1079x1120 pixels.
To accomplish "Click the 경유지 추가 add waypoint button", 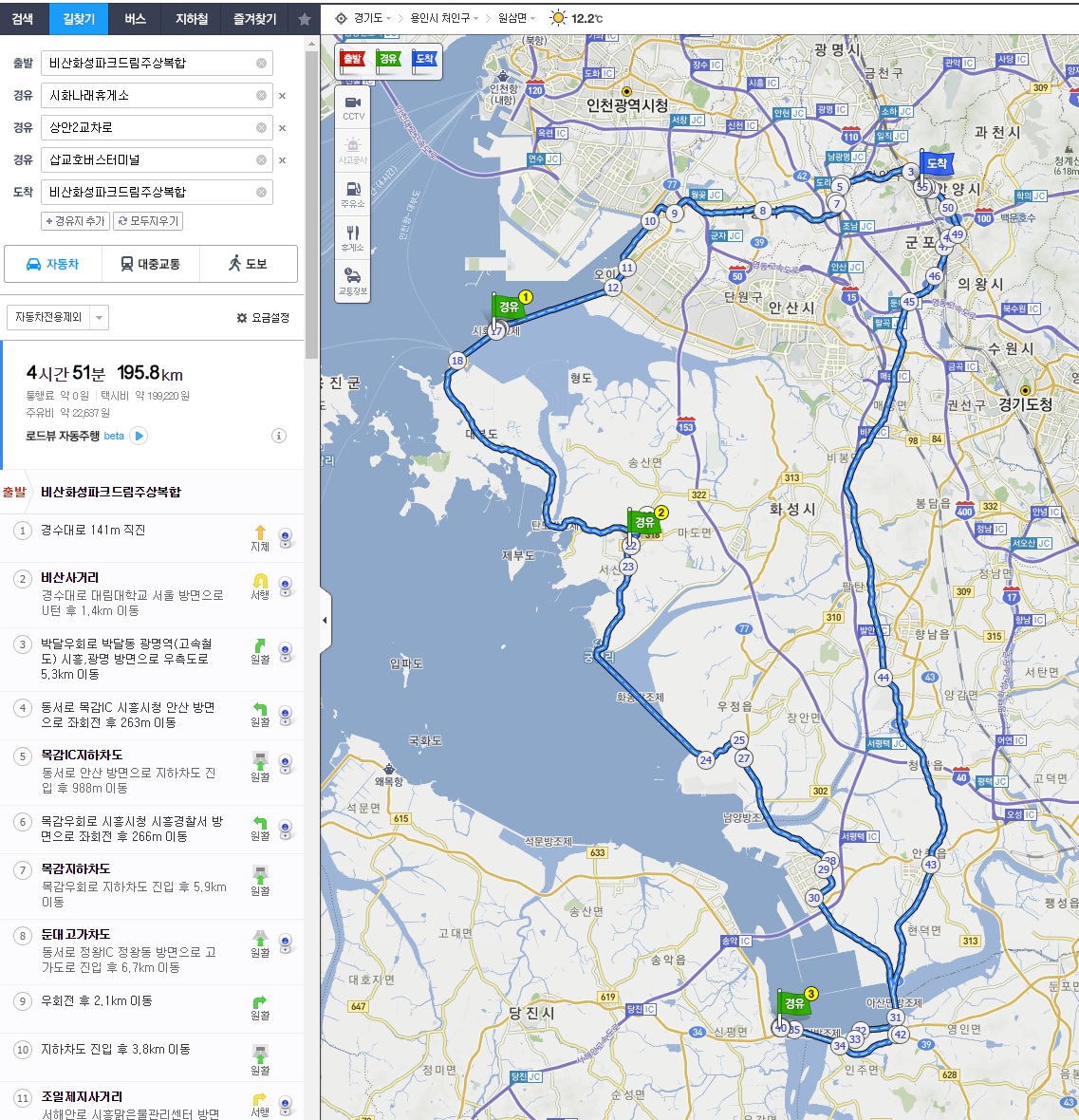I will click(x=75, y=221).
